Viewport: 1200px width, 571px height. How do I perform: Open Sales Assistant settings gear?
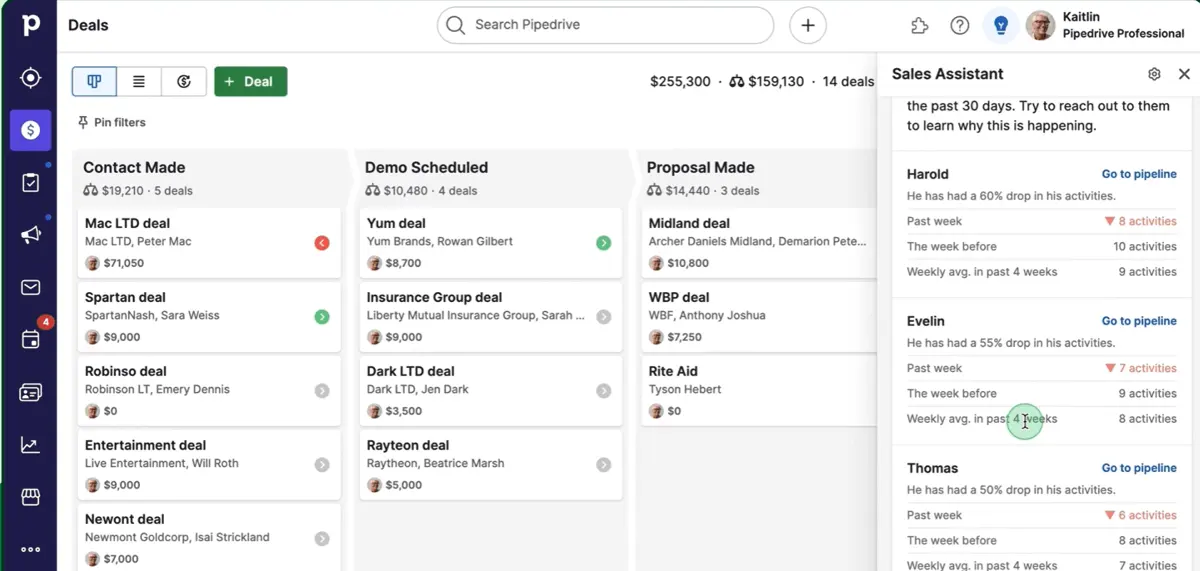tap(1154, 74)
